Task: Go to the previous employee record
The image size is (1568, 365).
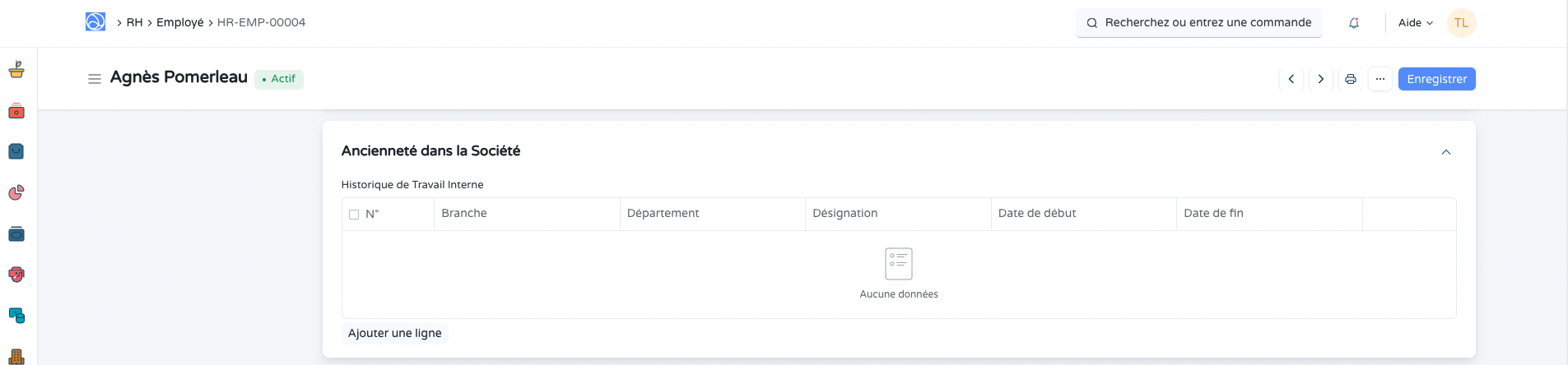Action: pos(1291,79)
